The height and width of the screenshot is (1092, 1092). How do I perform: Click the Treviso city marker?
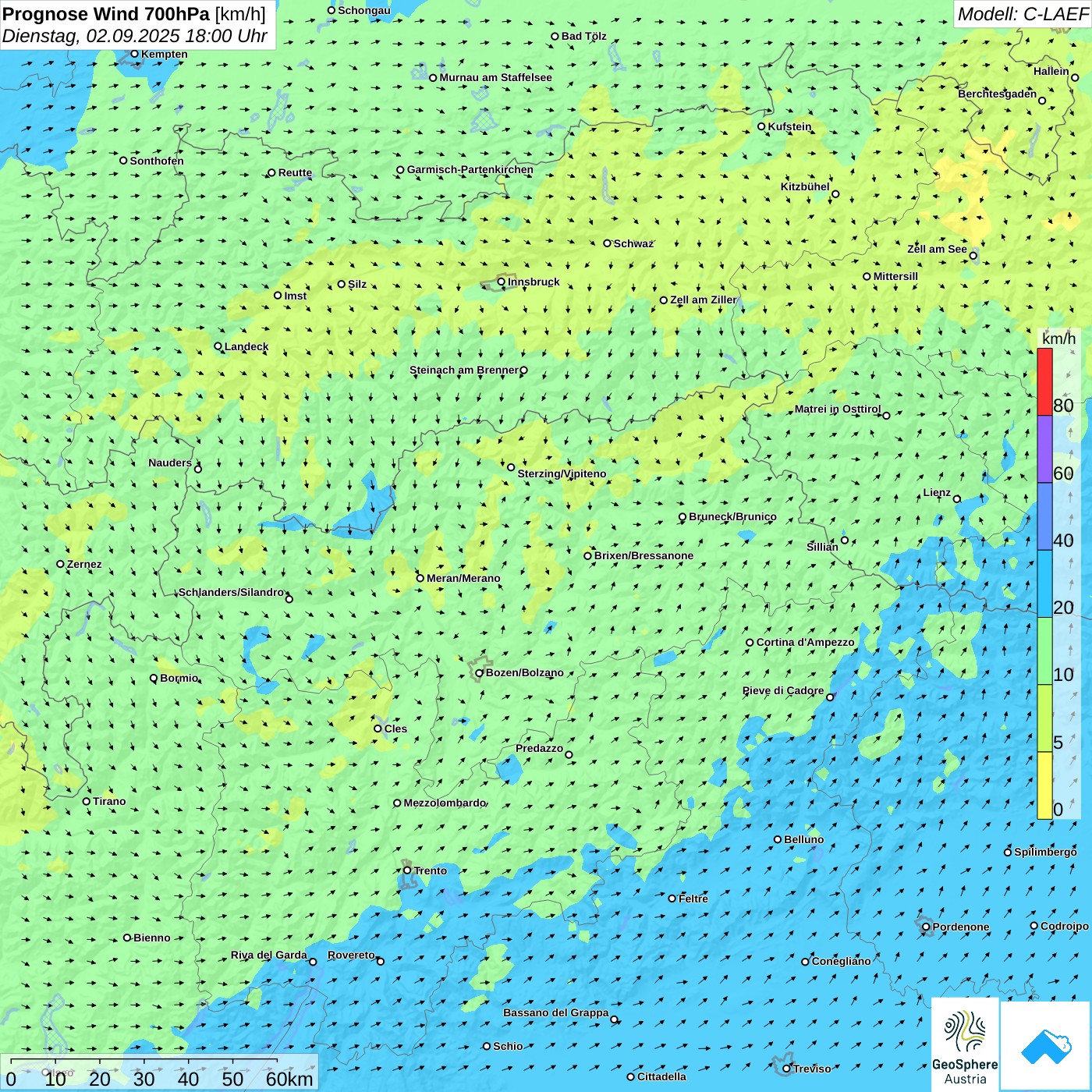click(x=786, y=1069)
